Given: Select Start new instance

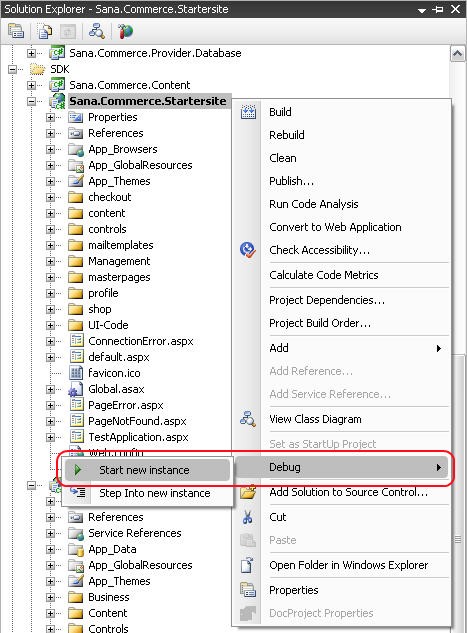Looking at the screenshot, I should coord(147,470).
